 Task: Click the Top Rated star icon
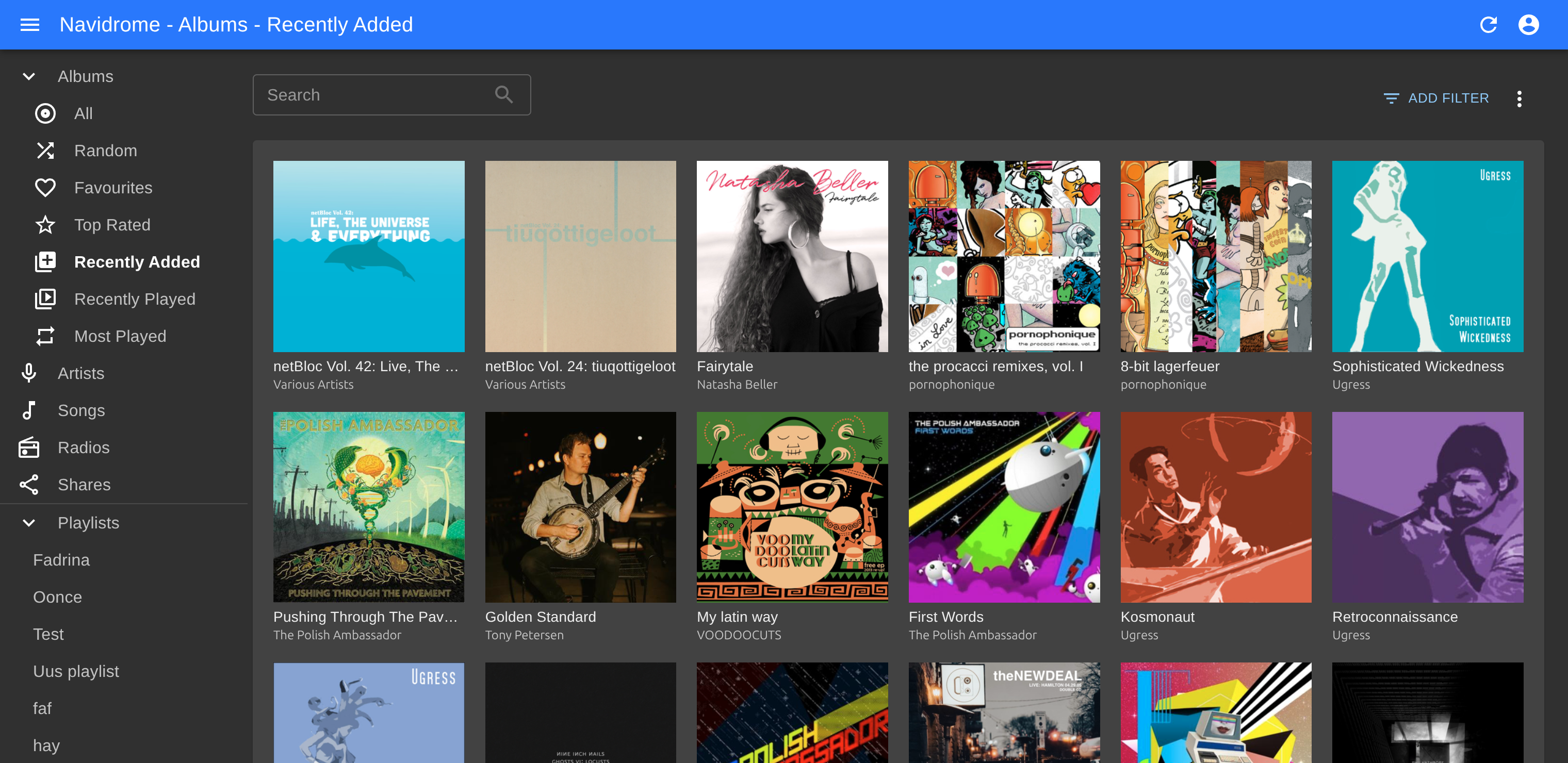(45, 225)
